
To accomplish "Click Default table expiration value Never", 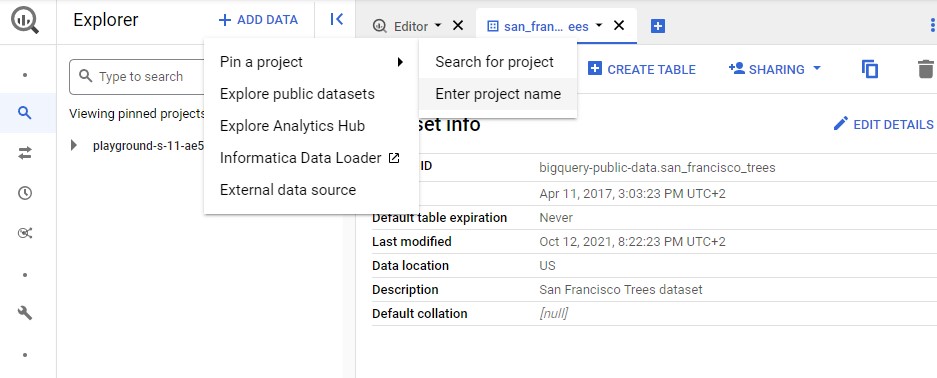I will (x=556, y=218).
